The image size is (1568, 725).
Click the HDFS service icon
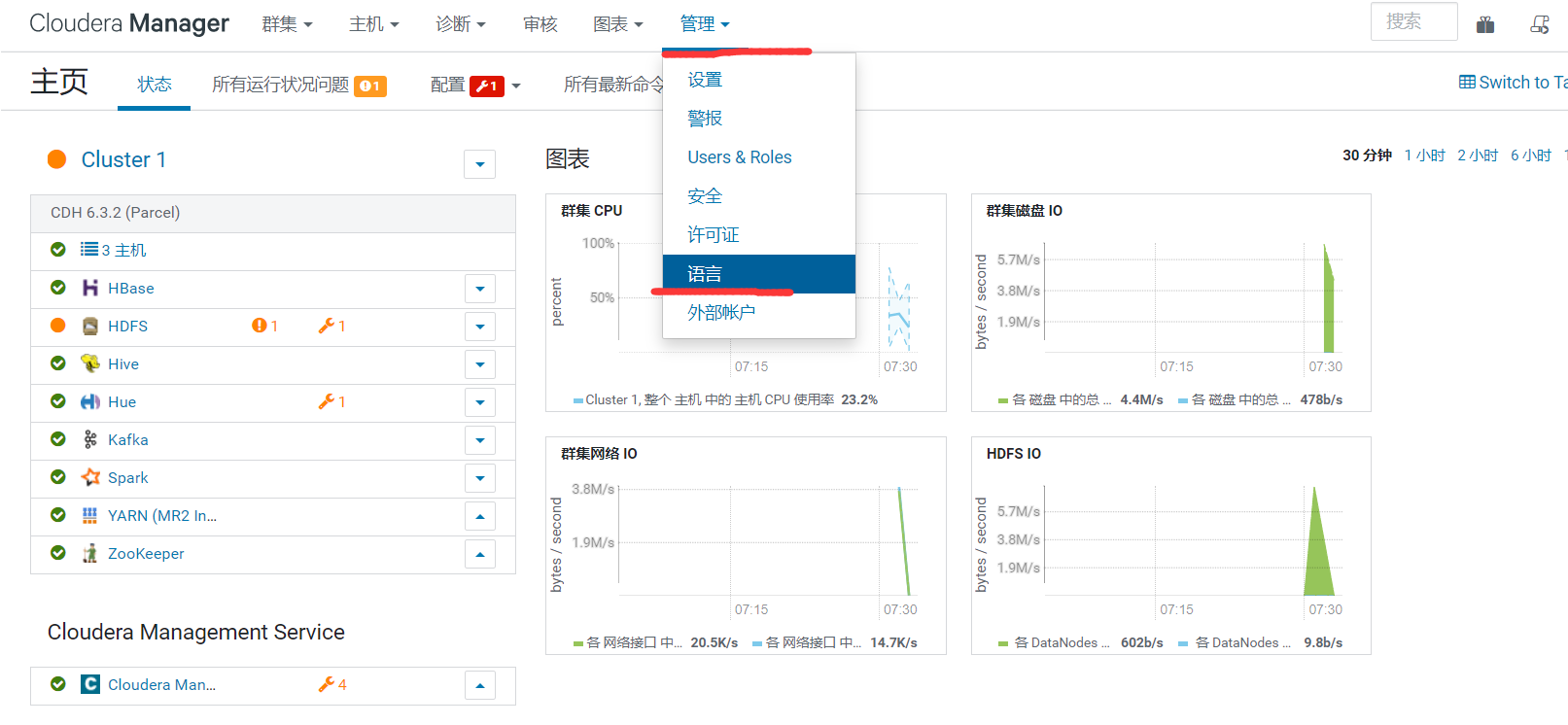pos(90,326)
